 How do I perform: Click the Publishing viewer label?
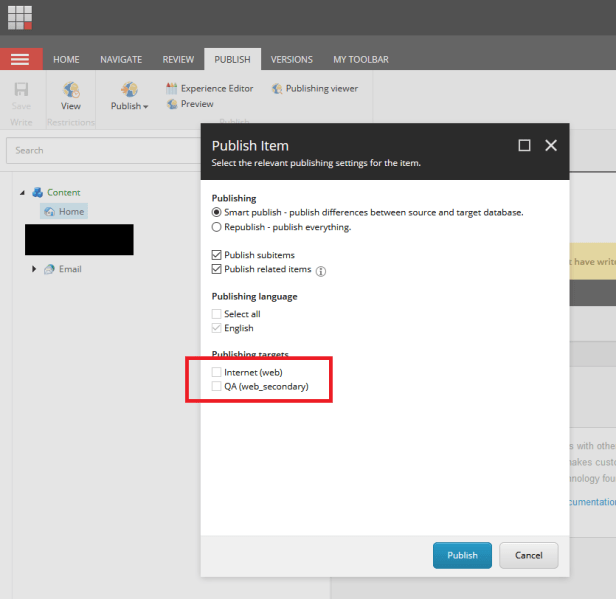(322, 88)
